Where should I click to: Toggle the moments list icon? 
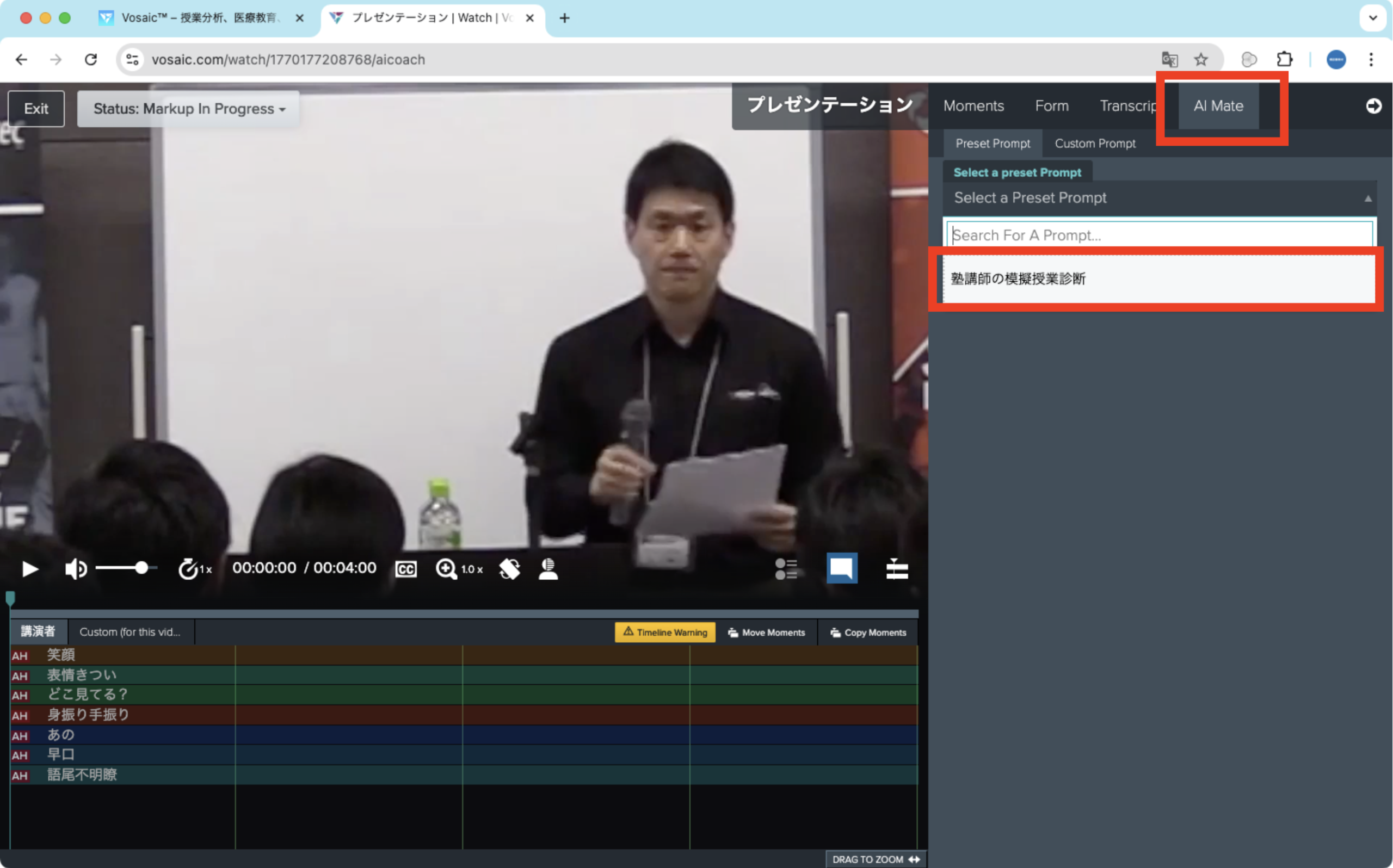pos(785,569)
